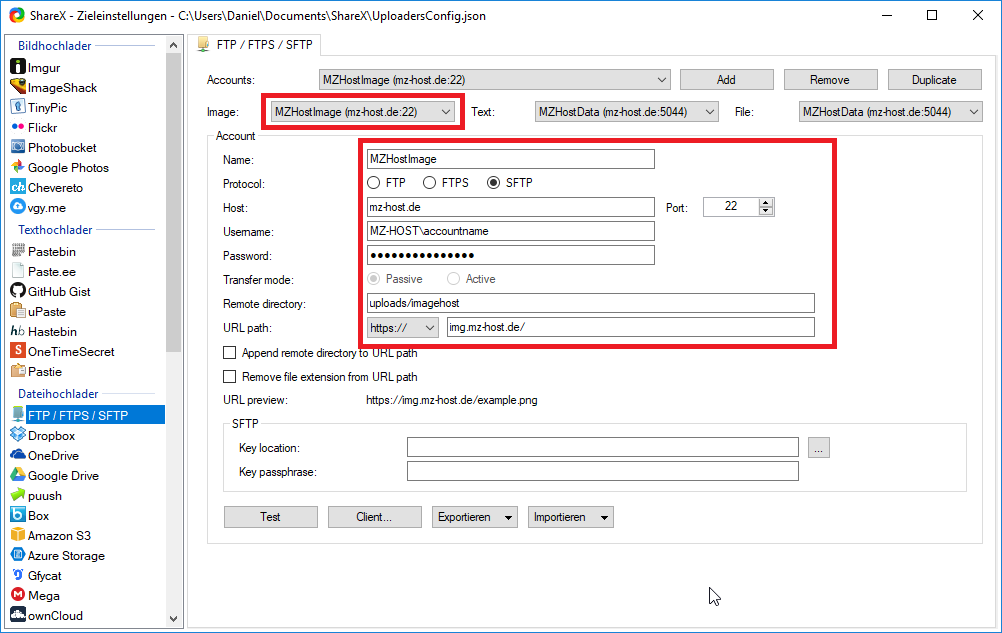Image resolution: width=1002 pixels, height=633 pixels.
Task: Choose the Pastie icon
Action: coord(18,371)
